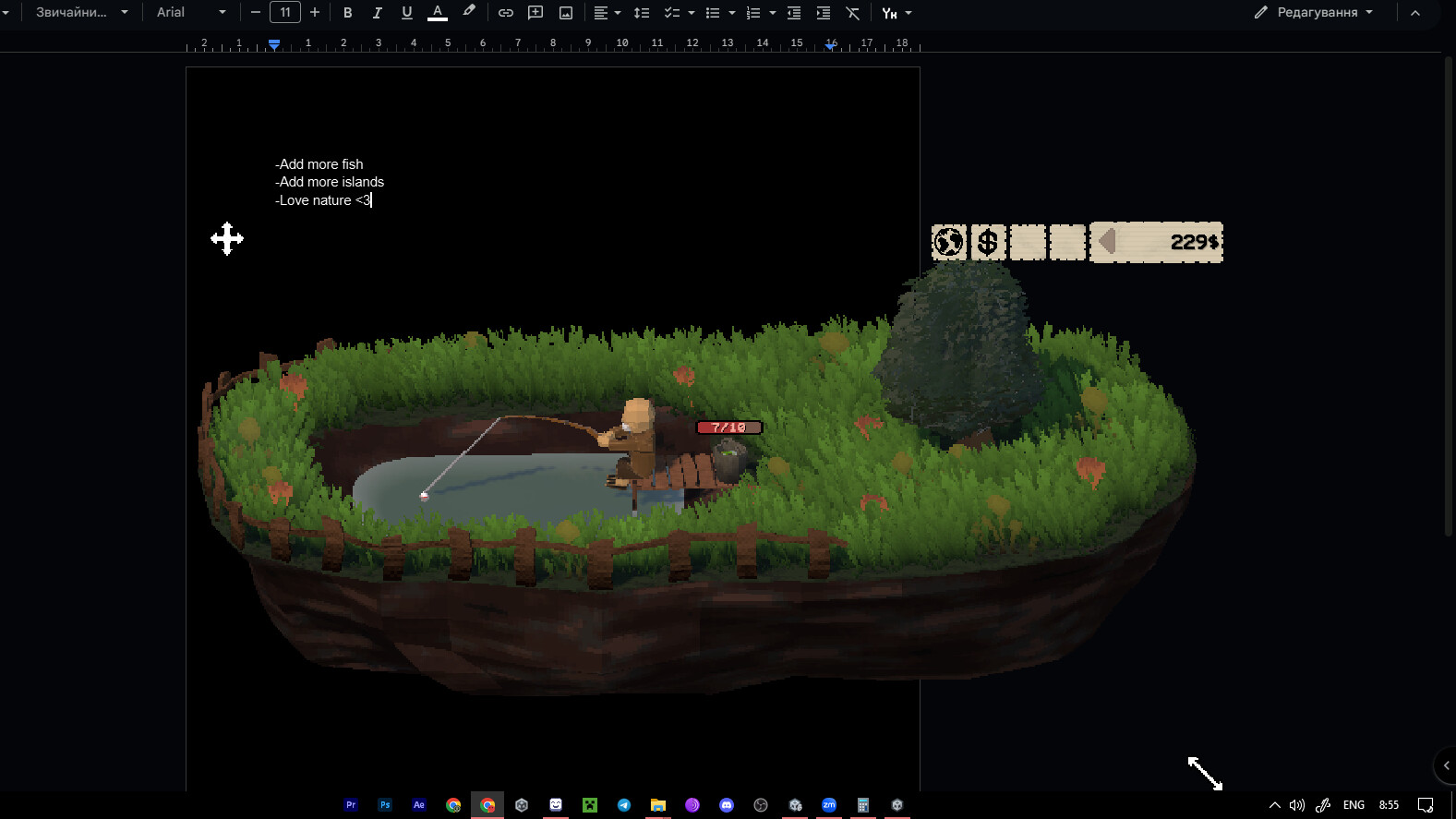Open line and paragraph spacing
Screen dimensions: 1456x819
642,13
